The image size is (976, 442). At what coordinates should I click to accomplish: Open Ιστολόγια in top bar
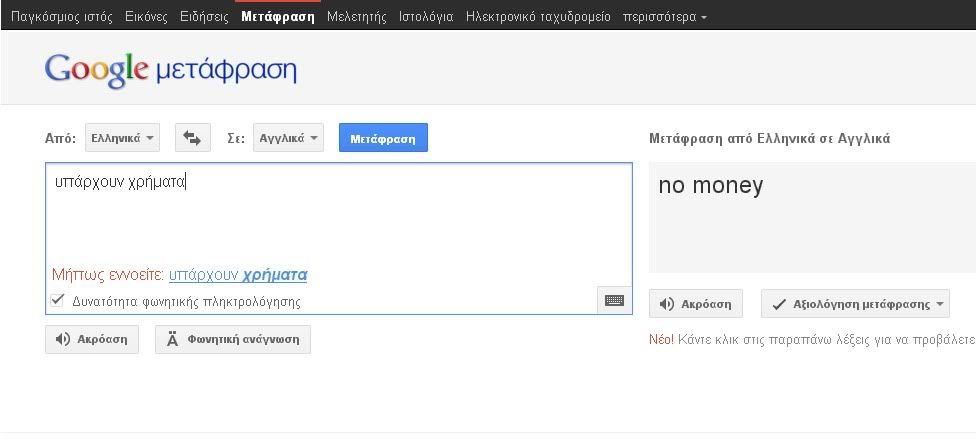coord(426,17)
